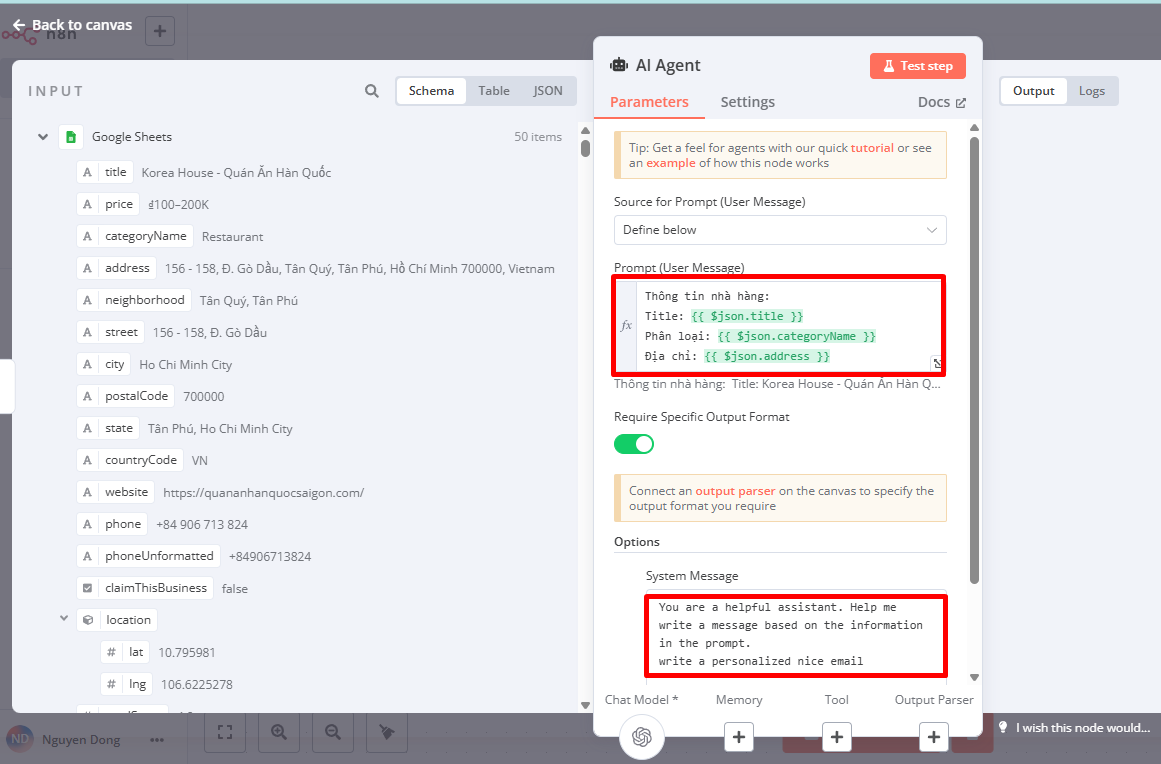This screenshot has width=1161, height=764.
Task: Switch input view to Table
Action: click(493, 91)
